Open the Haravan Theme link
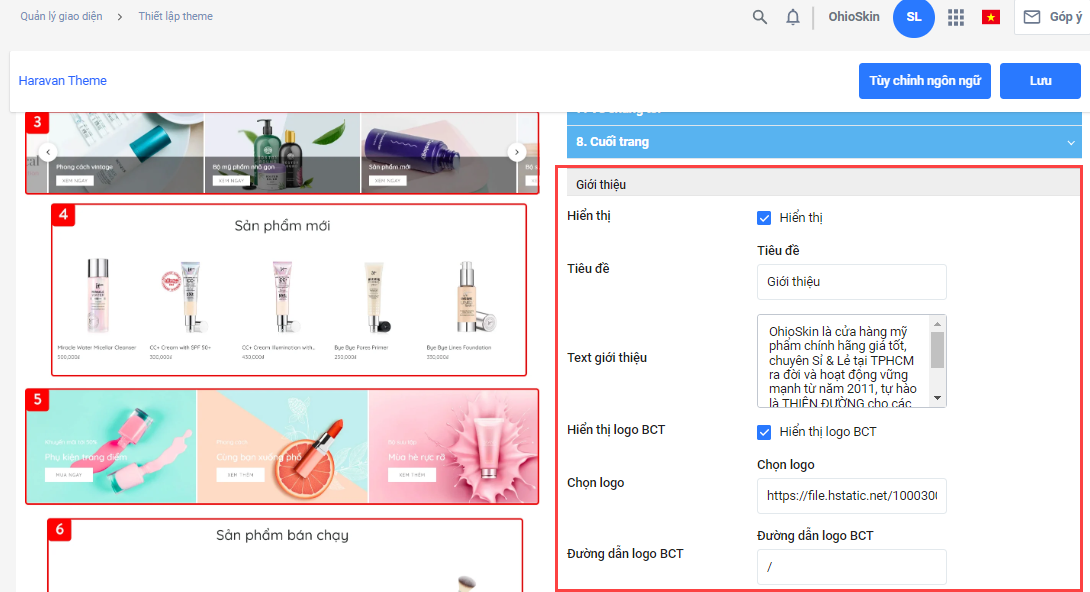 coord(62,81)
